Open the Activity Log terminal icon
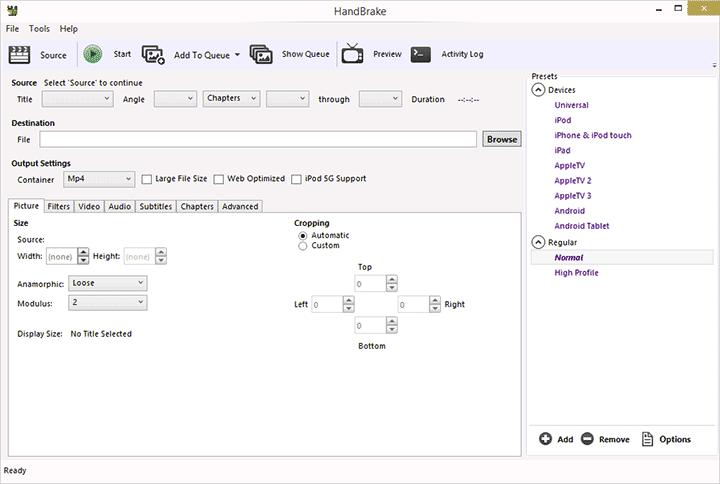720x484 pixels. [x=421, y=54]
